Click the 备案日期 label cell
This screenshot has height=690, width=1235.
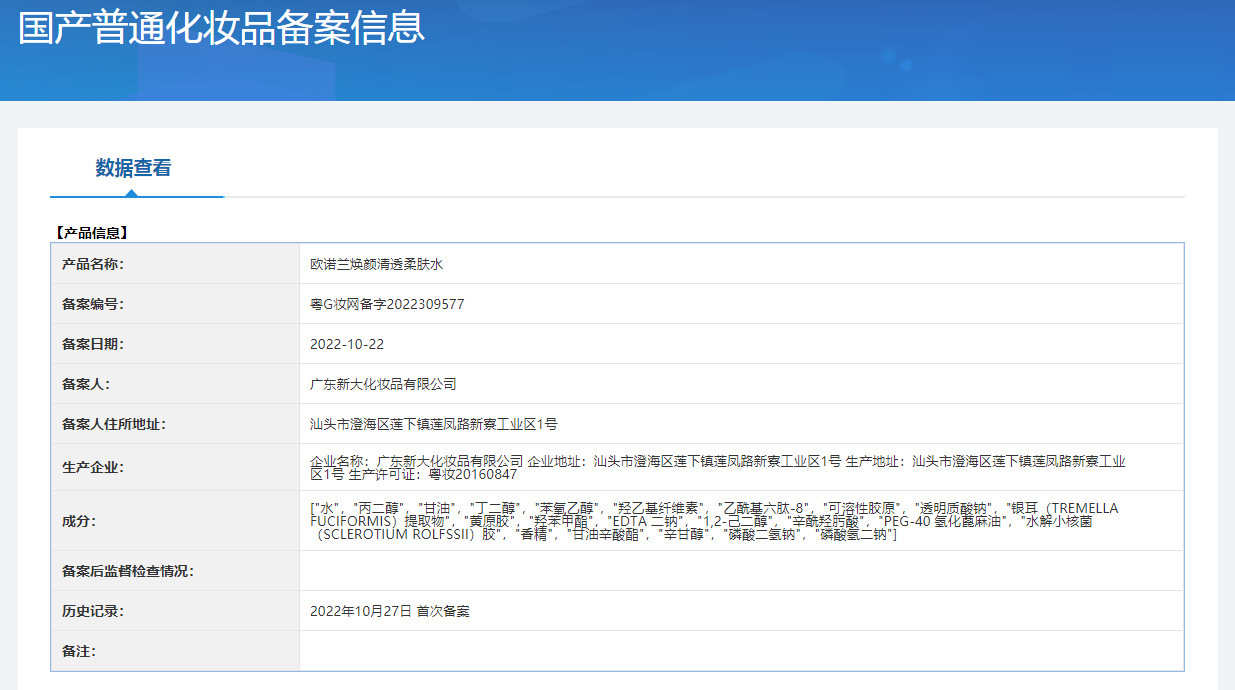[175, 344]
